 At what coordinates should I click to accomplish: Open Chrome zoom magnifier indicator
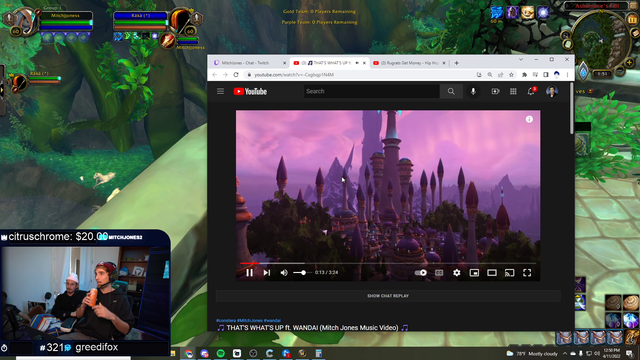[x=490, y=75]
